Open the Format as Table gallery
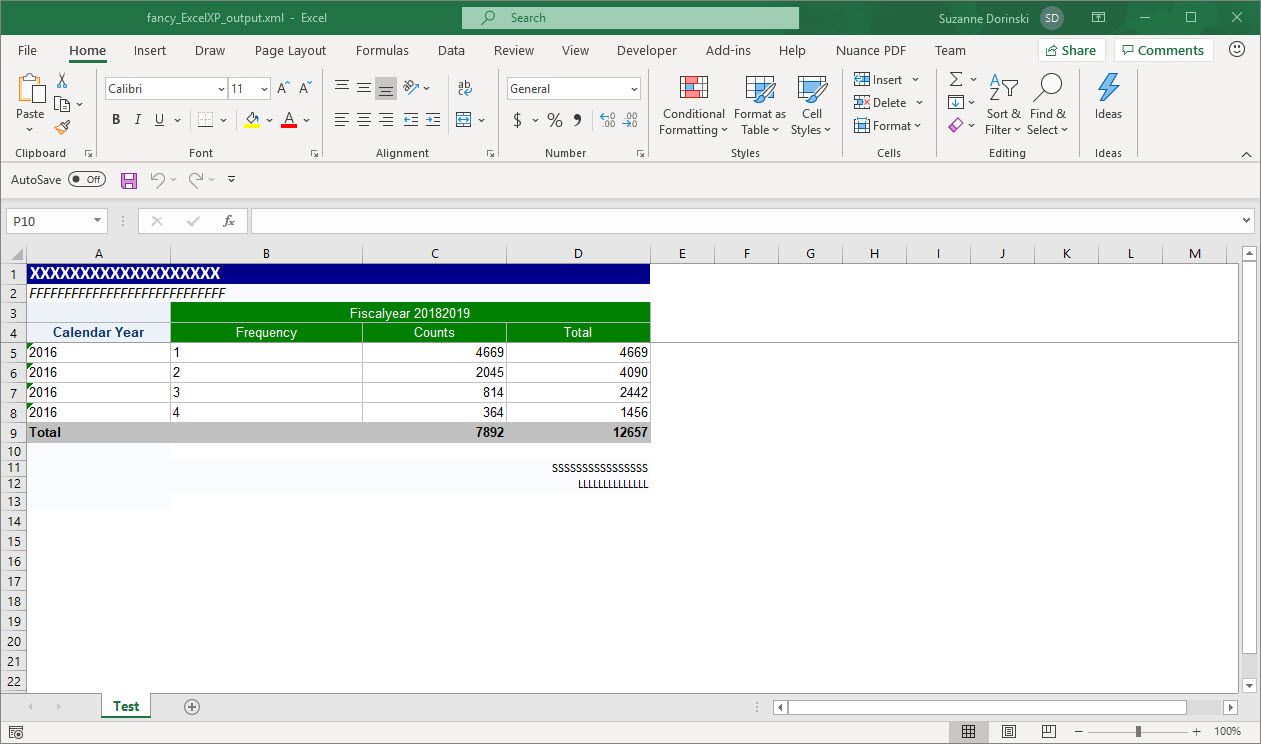 (759, 105)
